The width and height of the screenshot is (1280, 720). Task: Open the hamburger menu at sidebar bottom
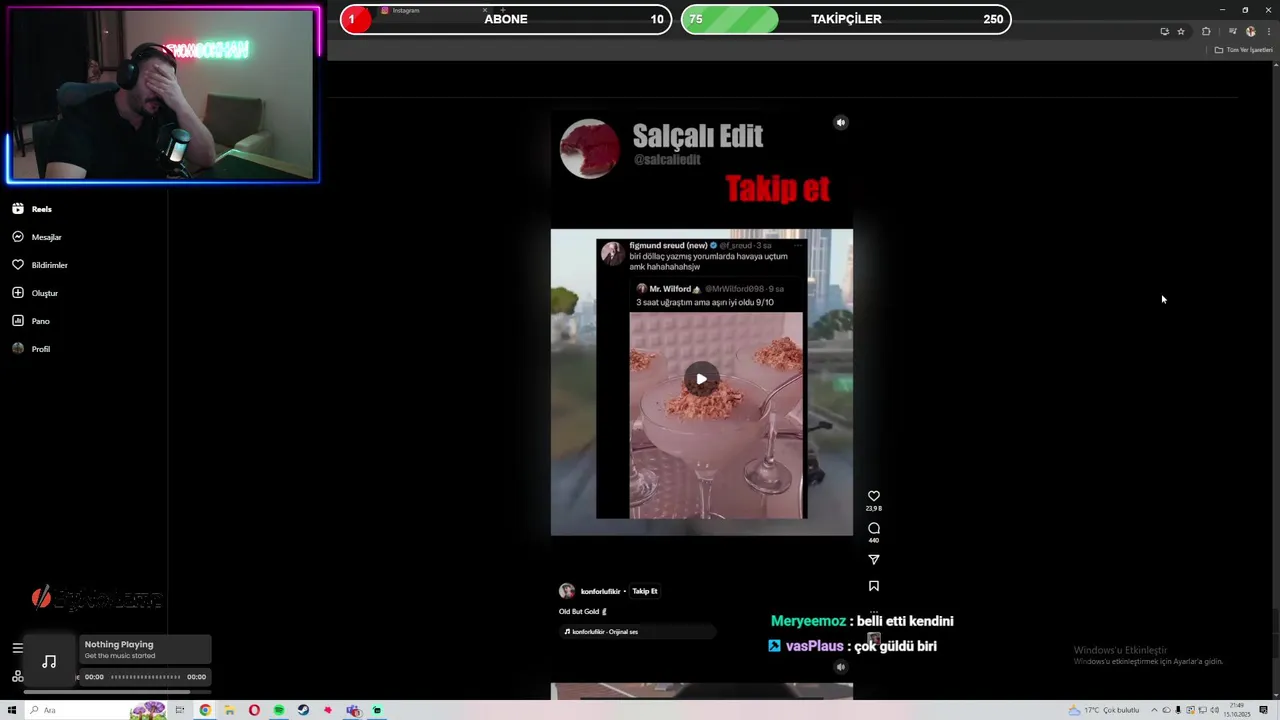17,648
